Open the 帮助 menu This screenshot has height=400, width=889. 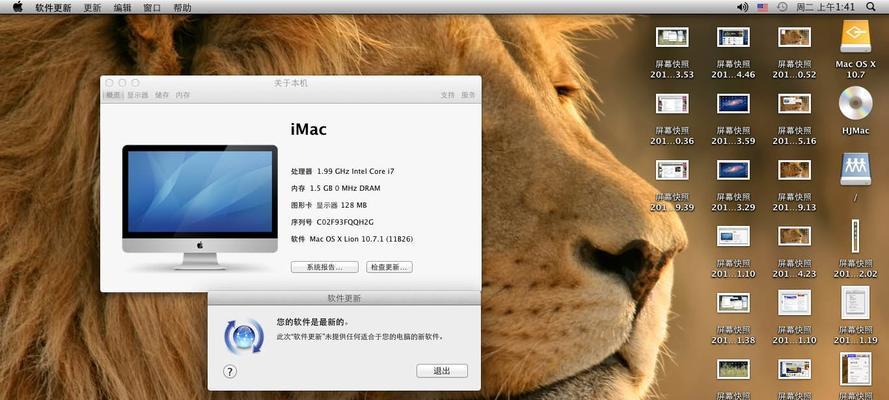(182, 7)
